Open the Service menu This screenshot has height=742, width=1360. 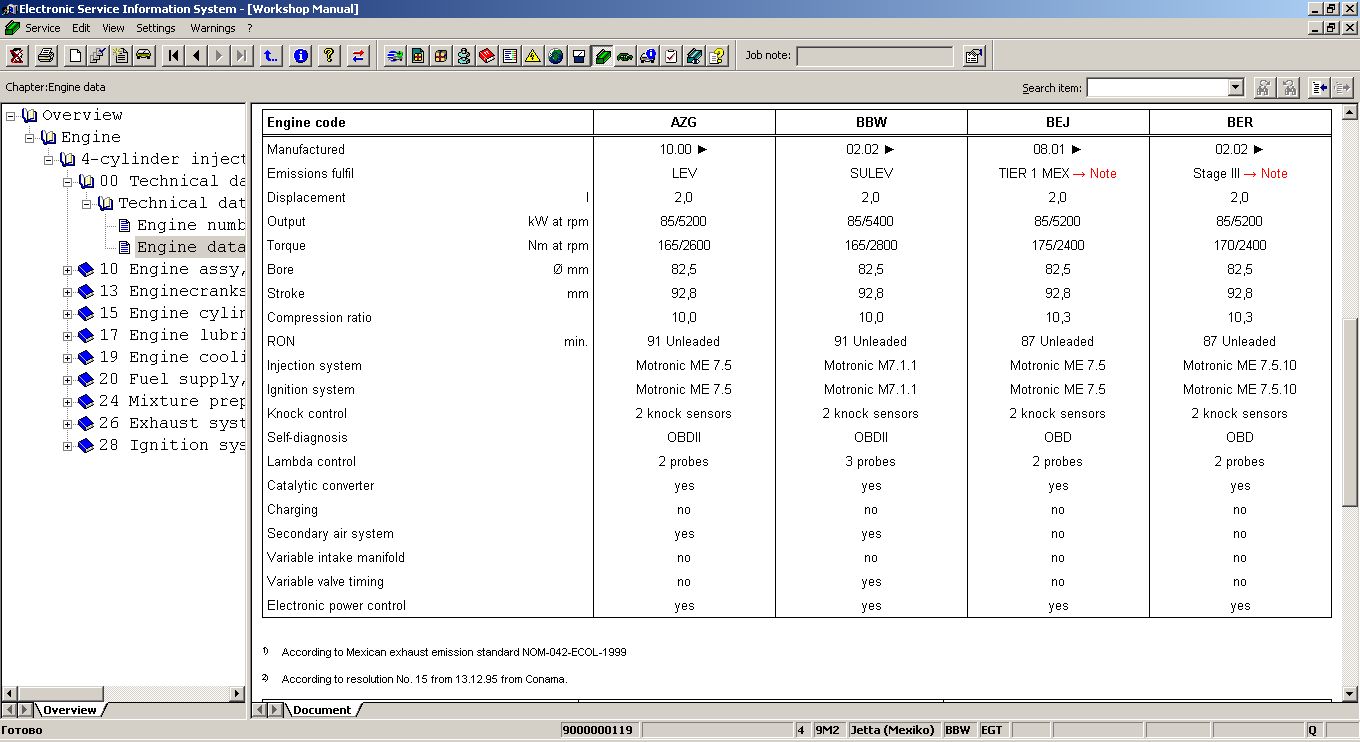[x=42, y=28]
